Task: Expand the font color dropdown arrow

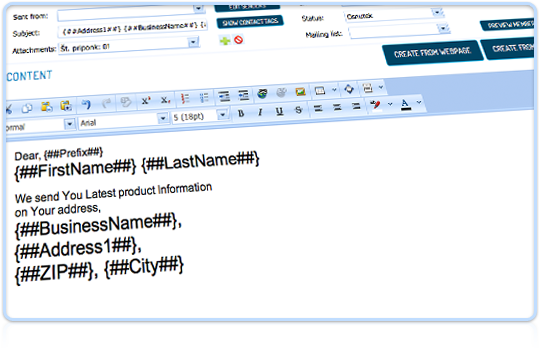Action: (419, 102)
